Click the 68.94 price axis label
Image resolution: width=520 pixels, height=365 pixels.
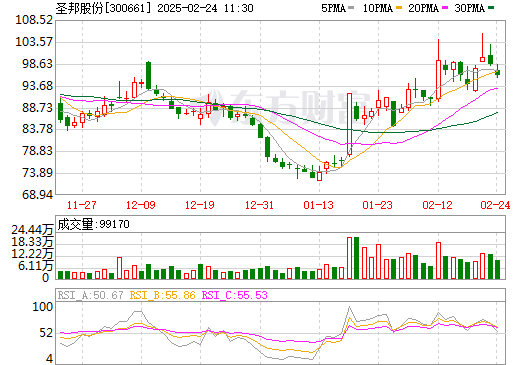point(37,194)
